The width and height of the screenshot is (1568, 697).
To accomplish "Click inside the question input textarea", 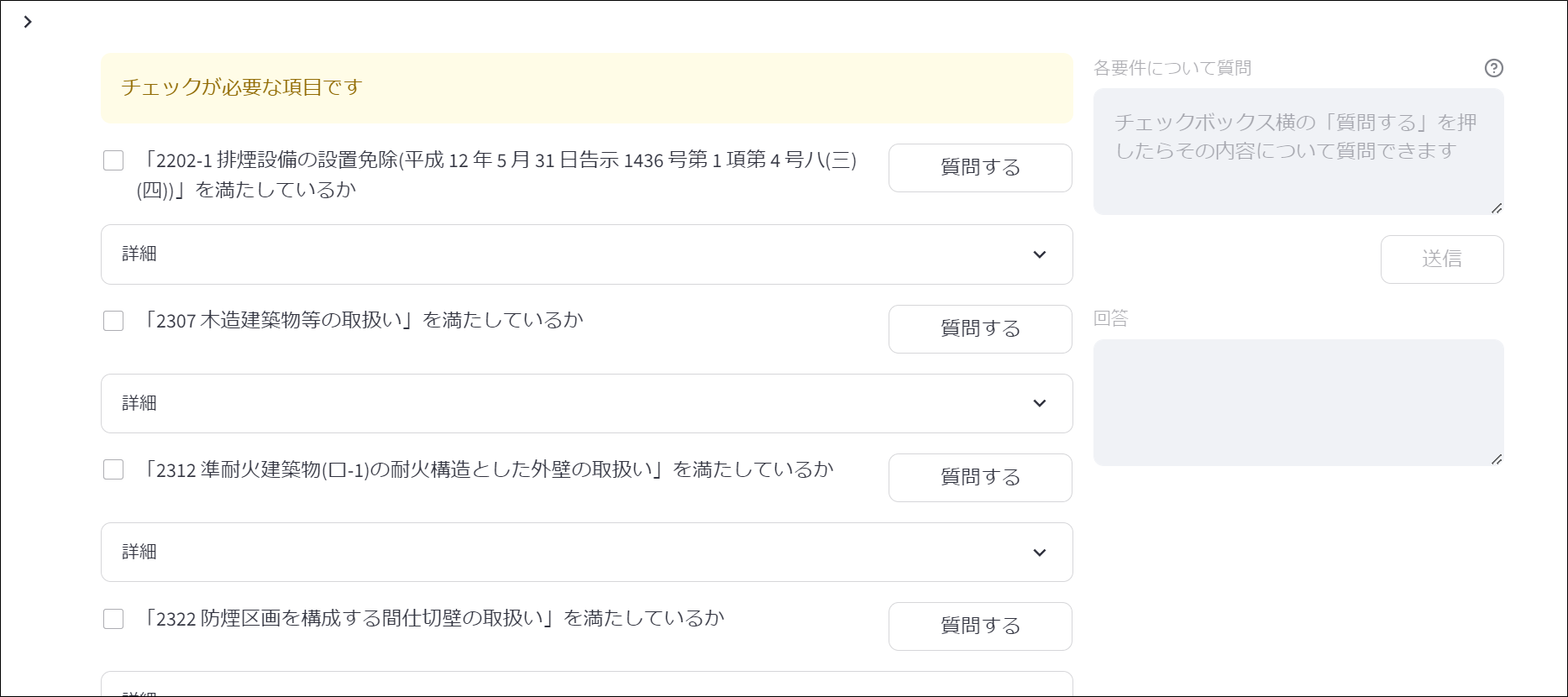I will pos(1298,151).
